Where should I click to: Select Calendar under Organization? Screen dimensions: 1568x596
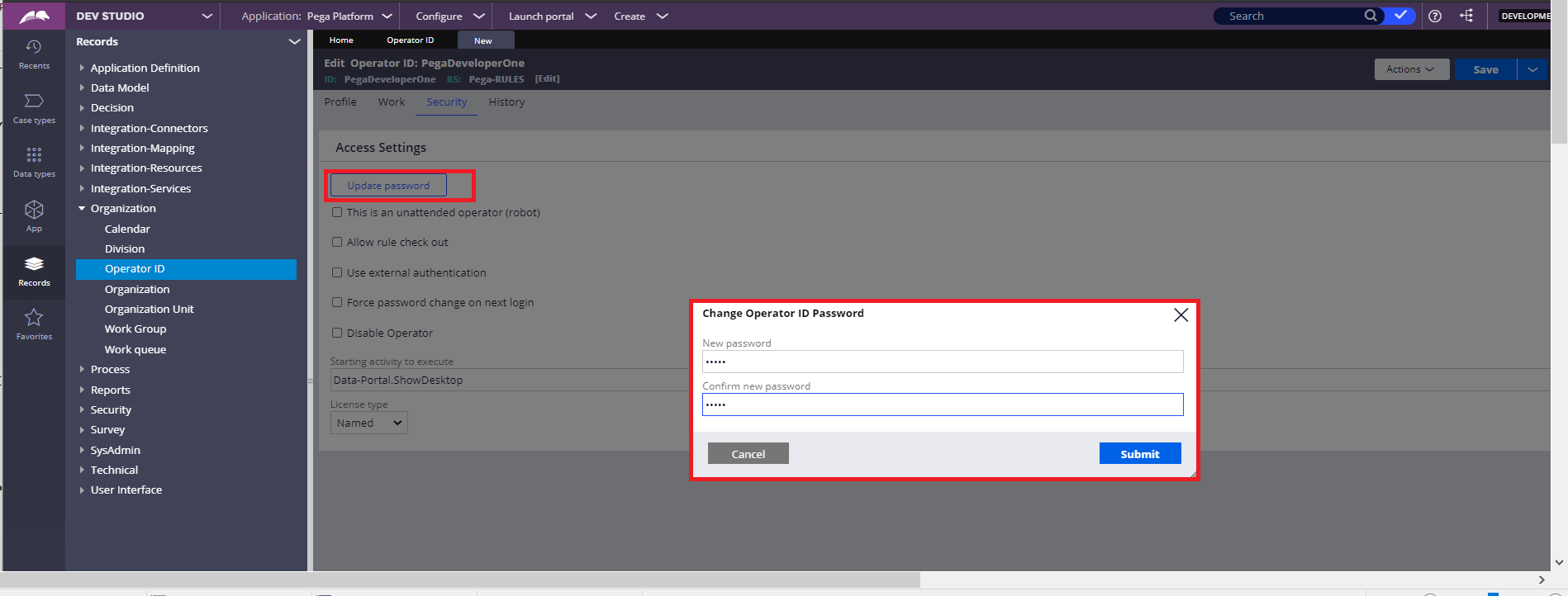(x=127, y=229)
